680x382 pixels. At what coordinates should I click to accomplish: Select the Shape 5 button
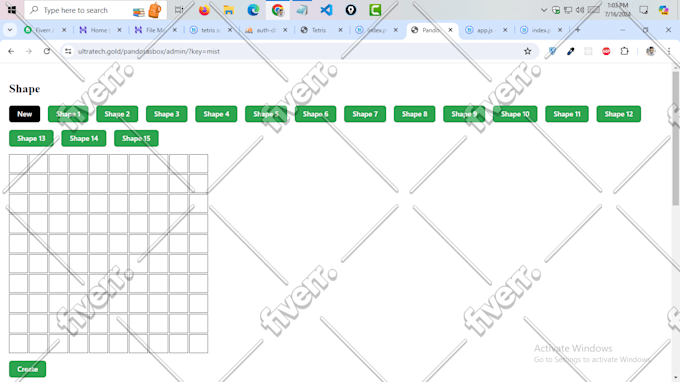[x=266, y=114]
